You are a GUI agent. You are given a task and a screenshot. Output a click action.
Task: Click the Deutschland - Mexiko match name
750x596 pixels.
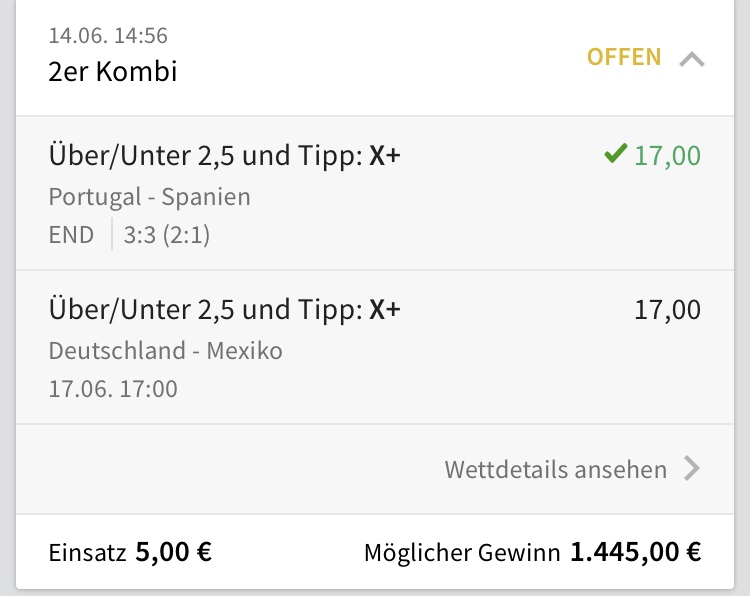click(165, 351)
